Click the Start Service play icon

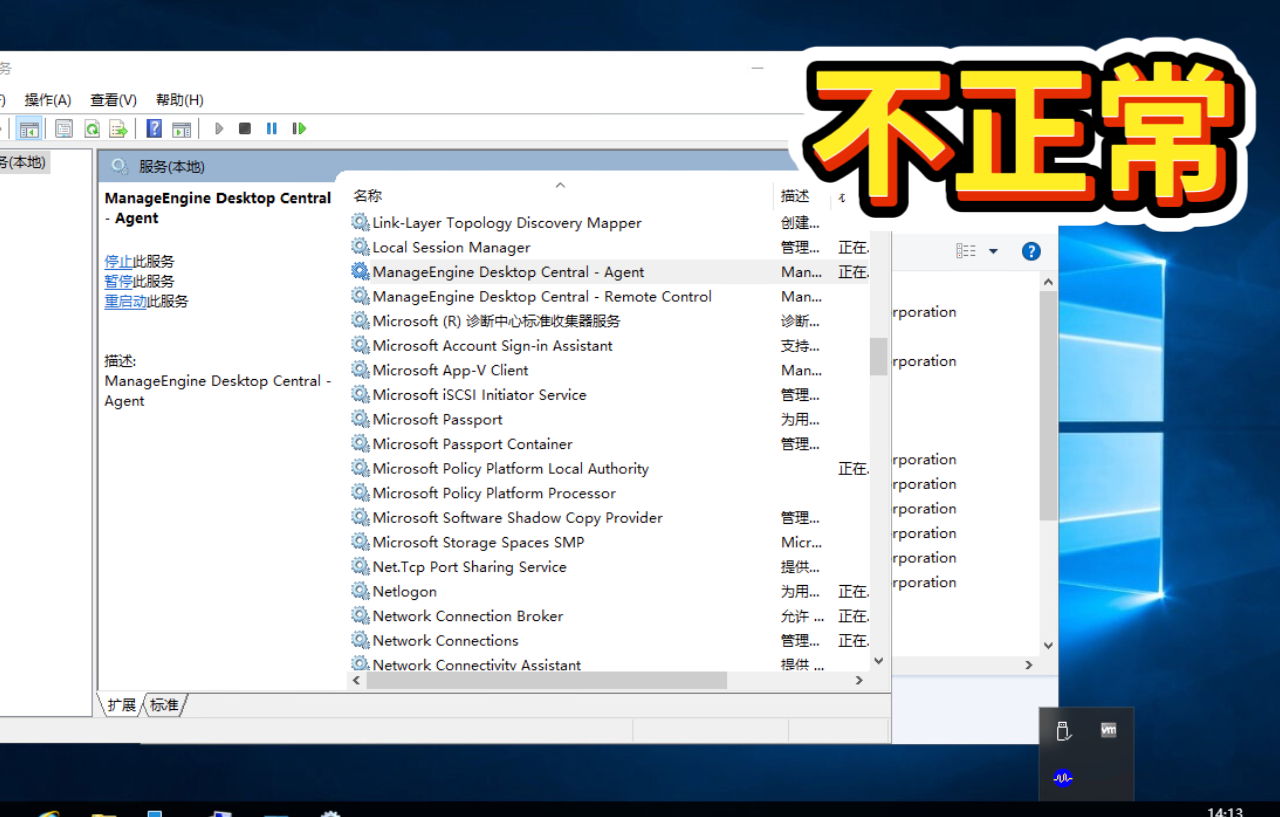(x=219, y=129)
